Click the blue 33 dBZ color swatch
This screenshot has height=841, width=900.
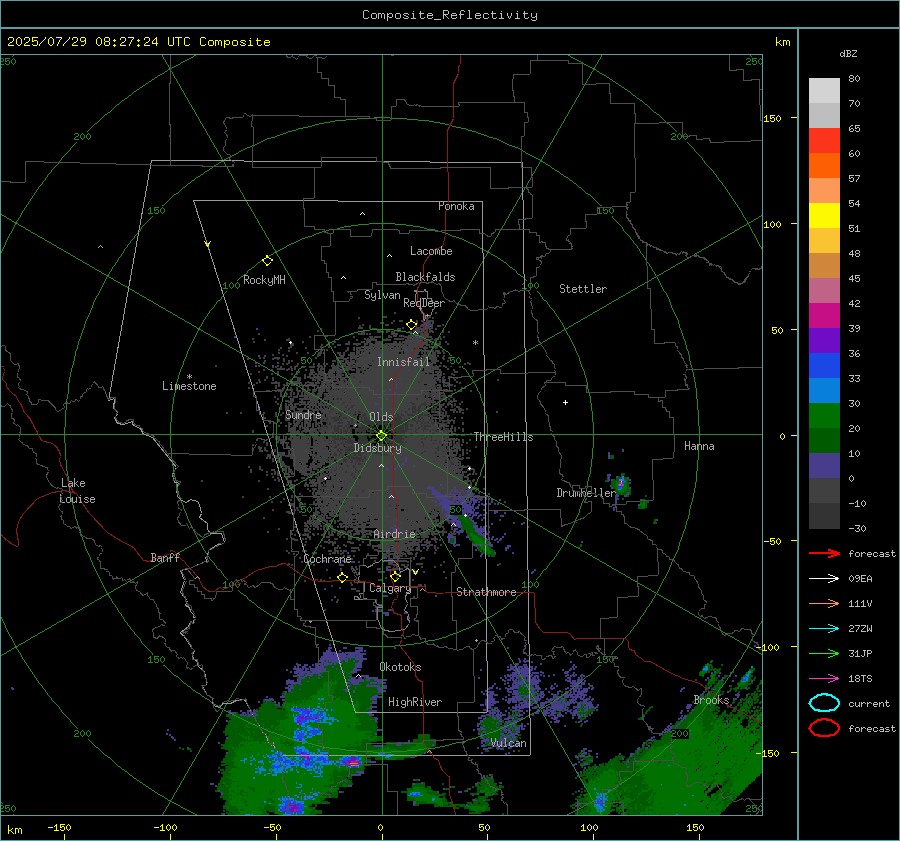[x=824, y=366]
